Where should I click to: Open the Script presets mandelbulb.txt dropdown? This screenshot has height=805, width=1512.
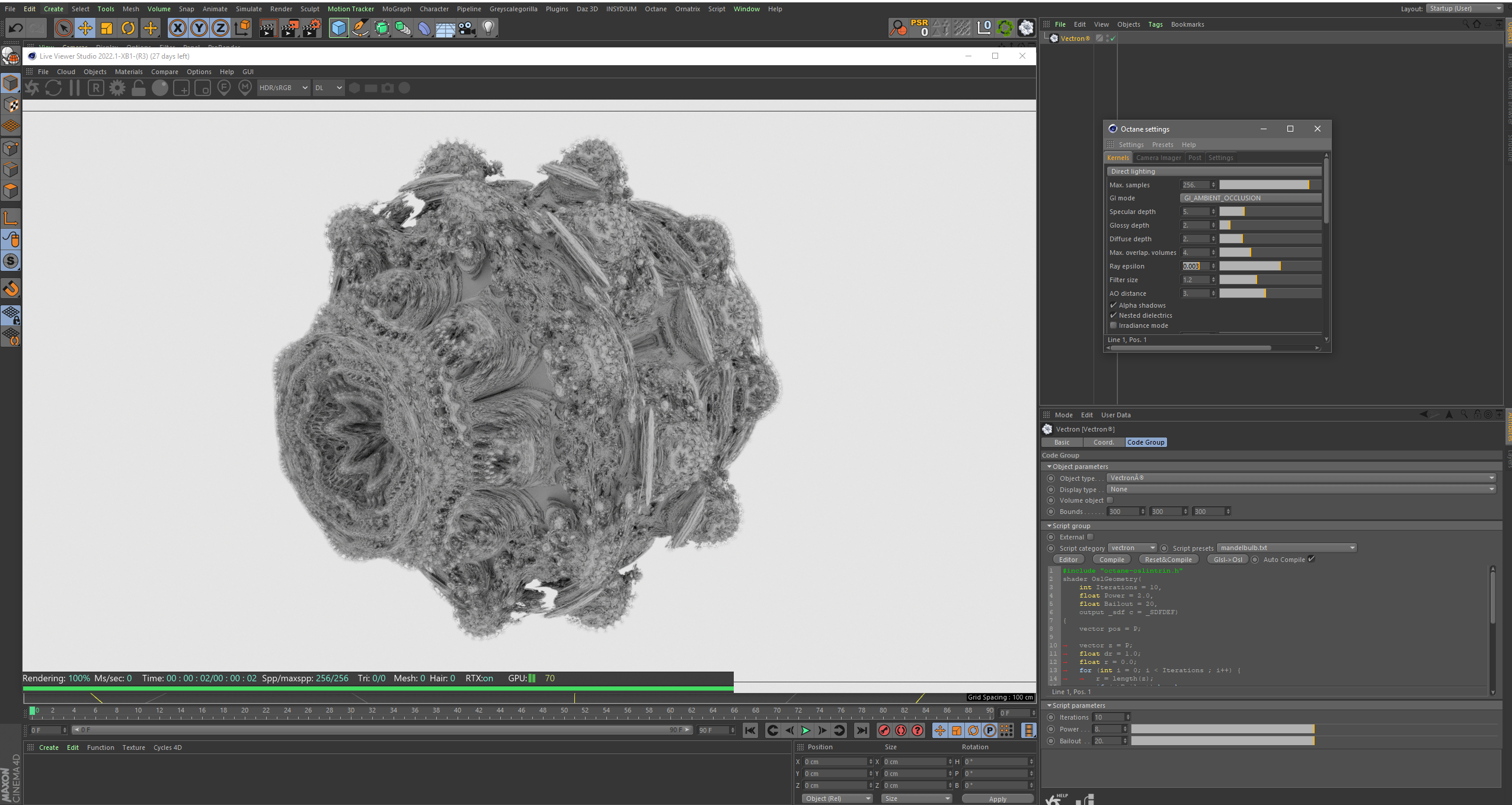[1287, 548]
